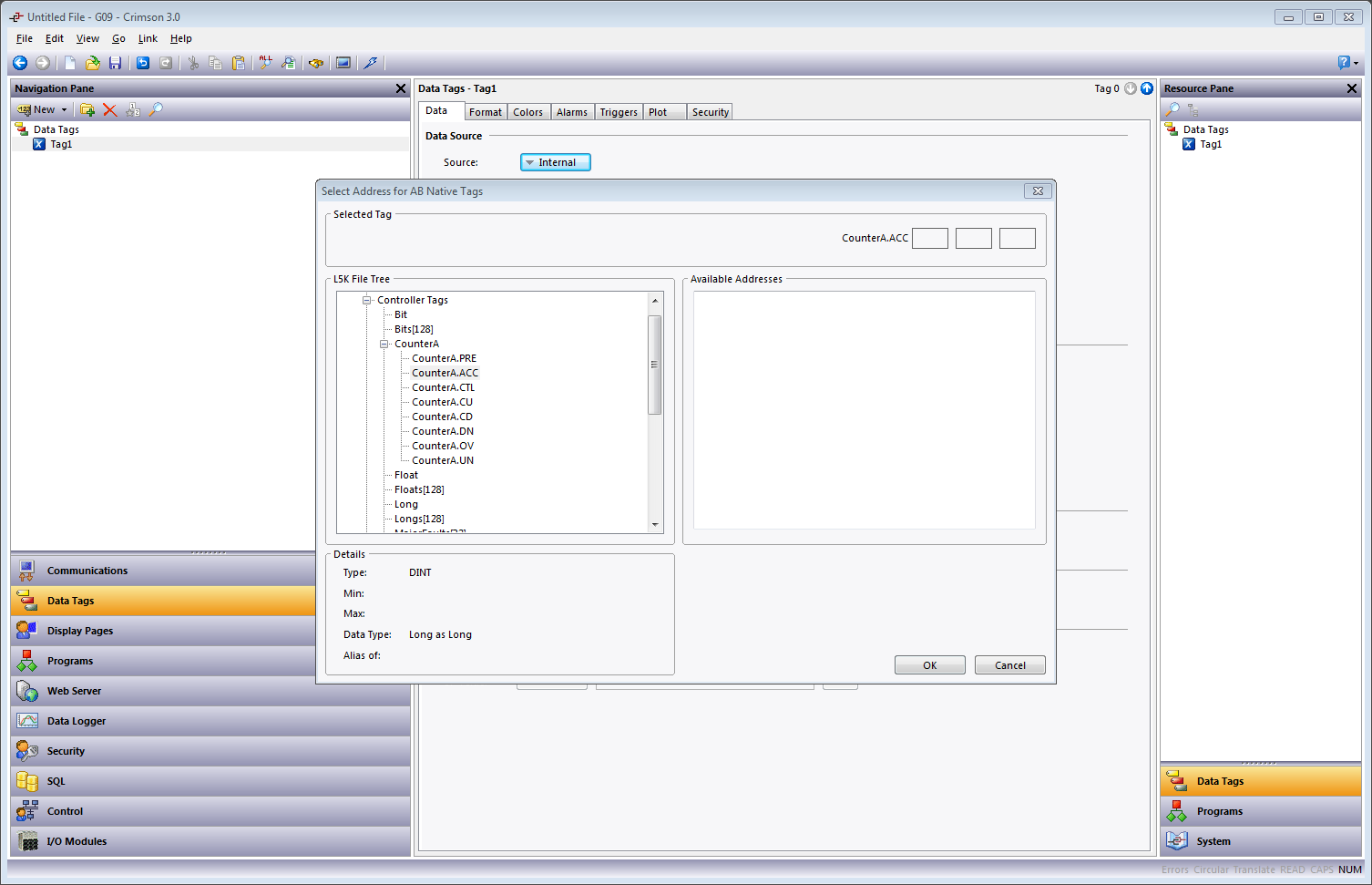This screenshot has height=885, width=1372.
Task: Confirm address selection with OK
Action: click(930, 665)
